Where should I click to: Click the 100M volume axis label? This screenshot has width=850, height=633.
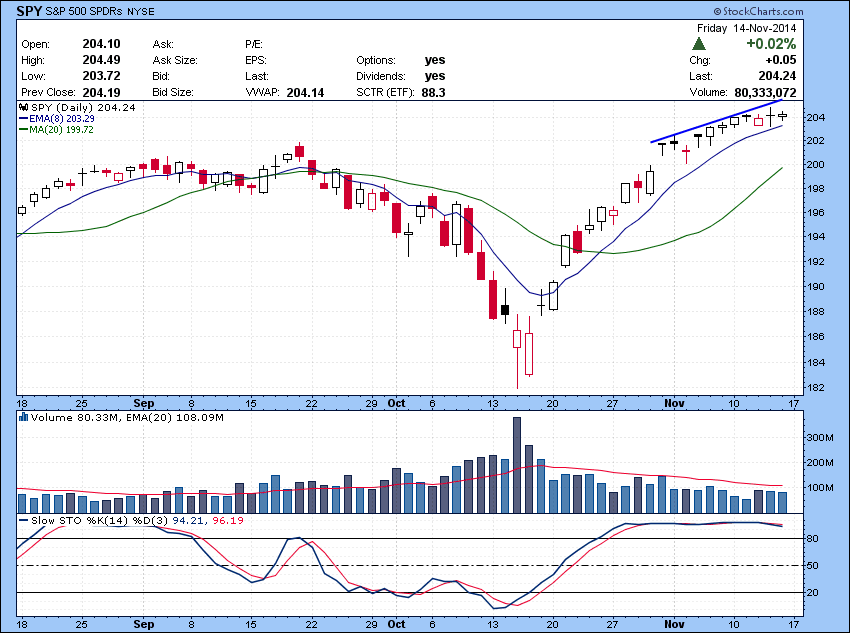point(821,487)
